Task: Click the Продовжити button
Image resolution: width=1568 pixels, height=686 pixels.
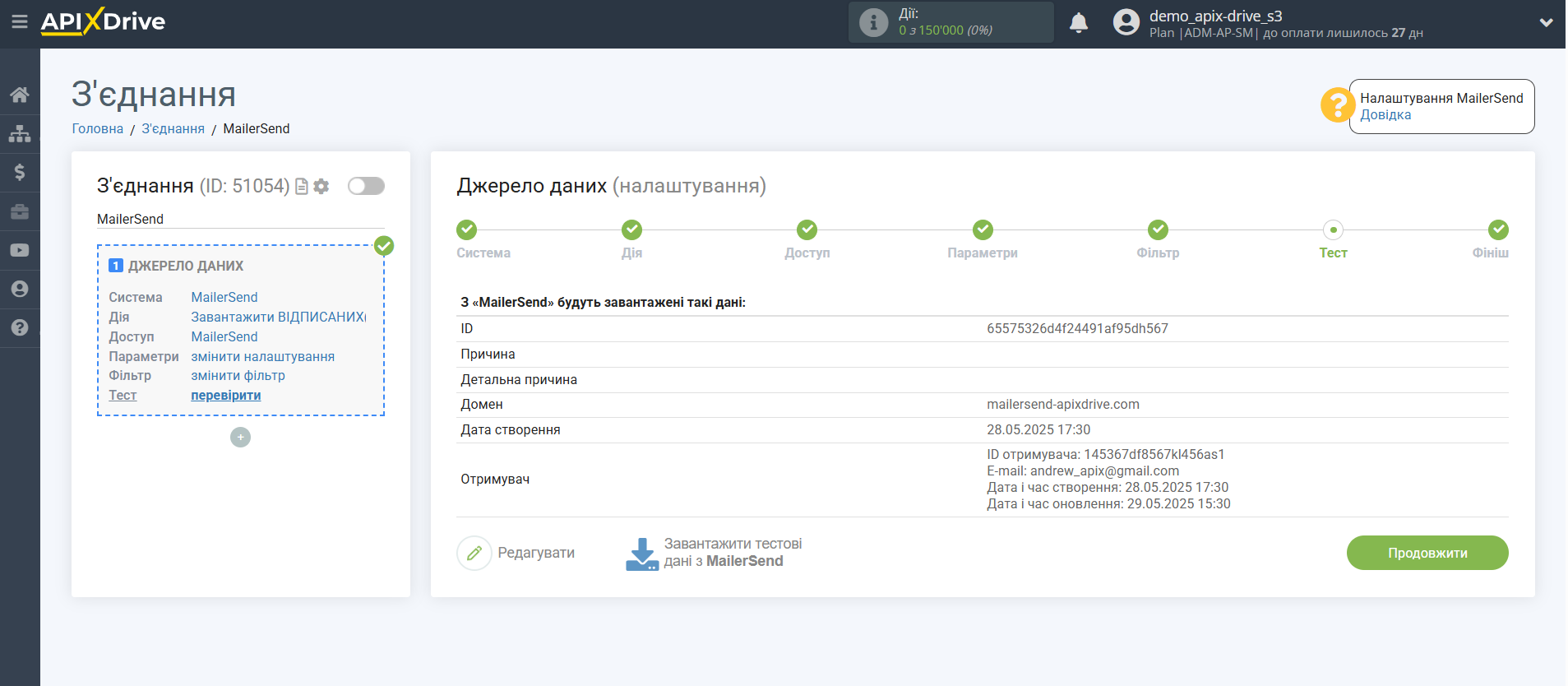Action: pyautogui.click(x=1427, y=553)
